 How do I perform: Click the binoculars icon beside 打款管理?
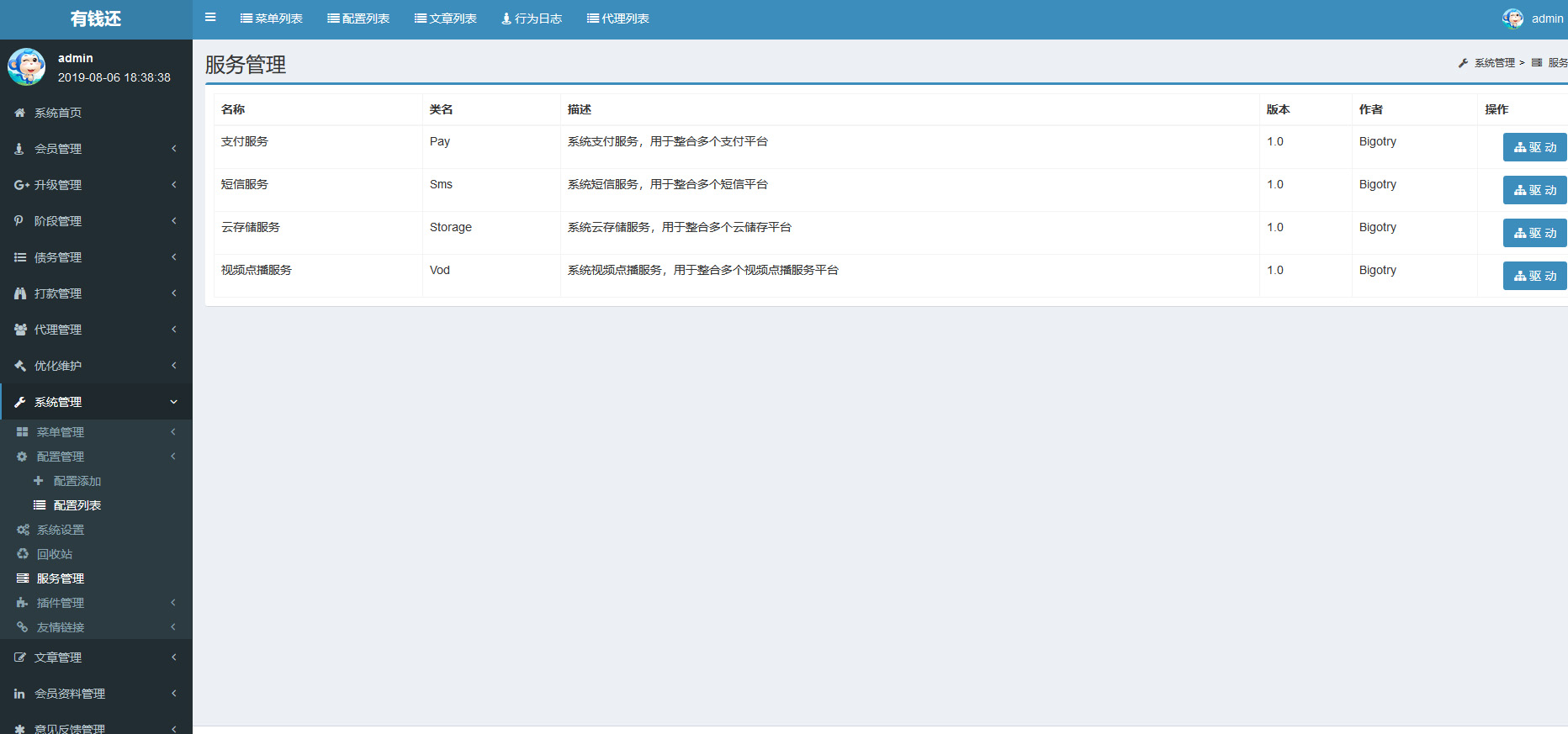20,293
